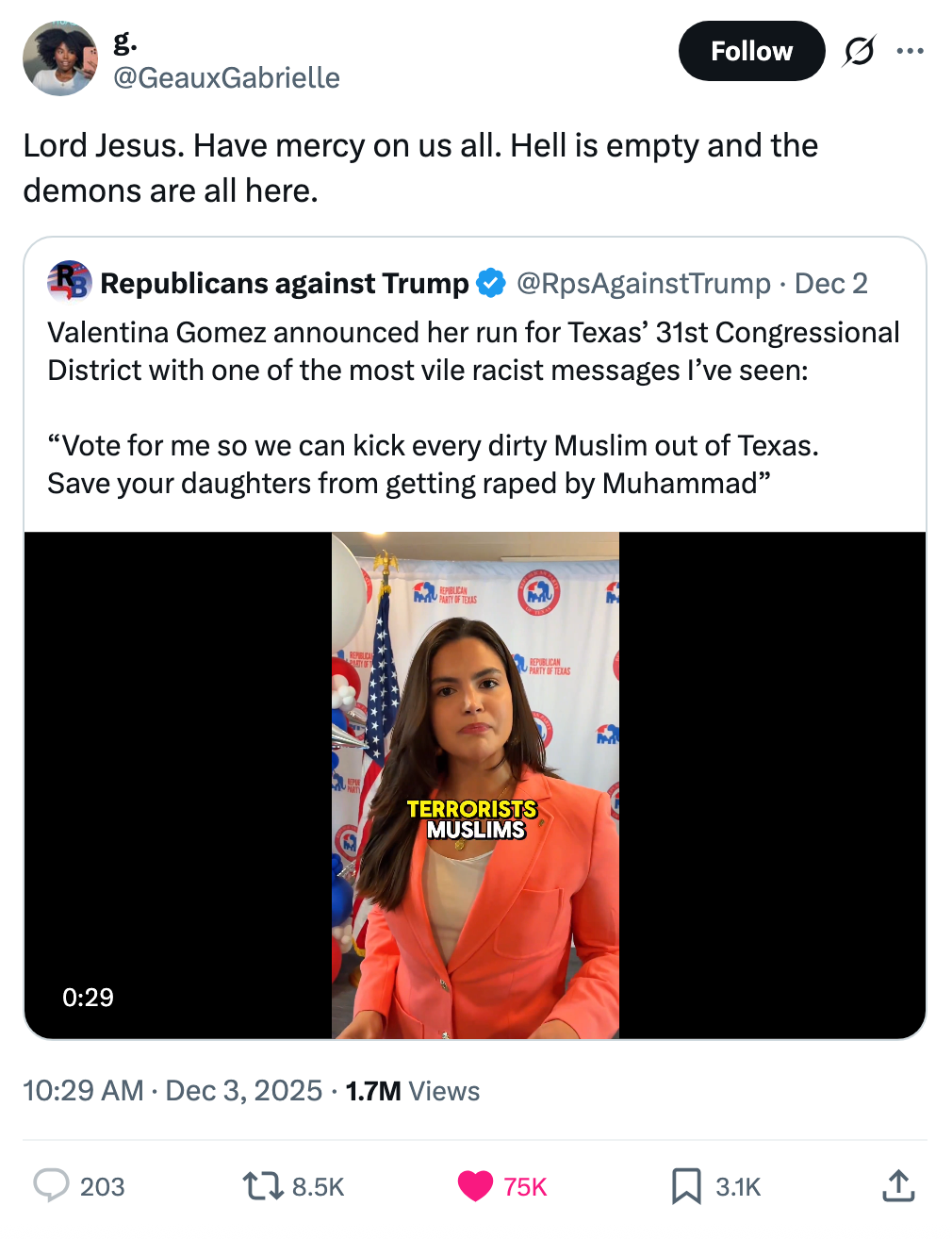This screenshot has width=952, height=1239.
Task: Click the blue verified badge next to Republicans against Trump
Action: pos(491,281)
